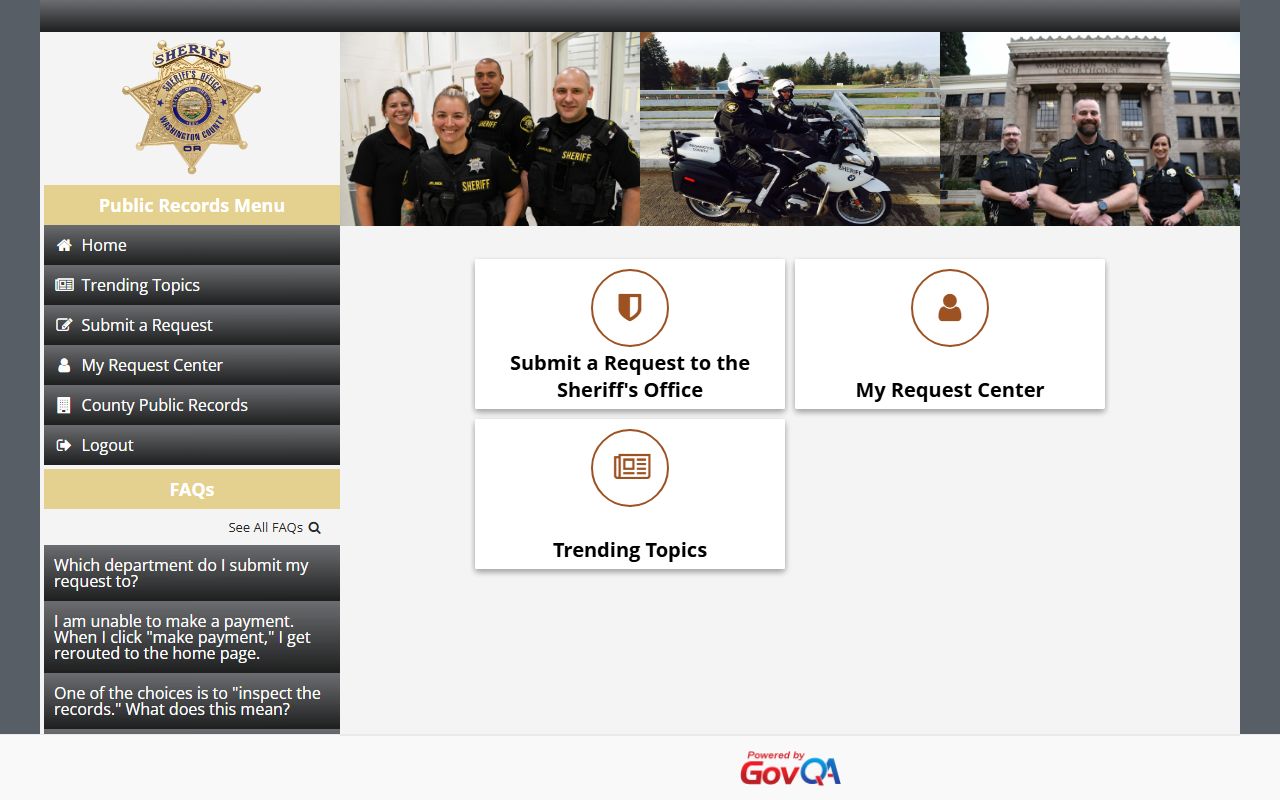
Task: Click the building icon beside County Public Records
Action: coord(64,405)
